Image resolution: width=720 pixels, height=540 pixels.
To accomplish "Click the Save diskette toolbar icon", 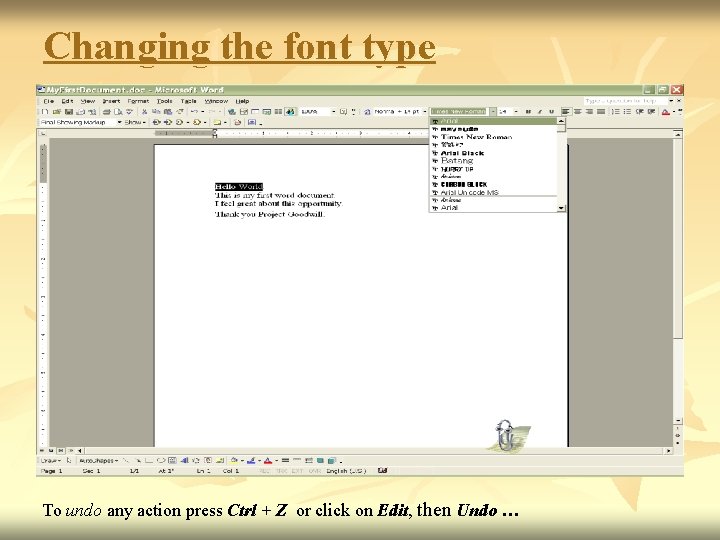I will click(x=69, y=112).
